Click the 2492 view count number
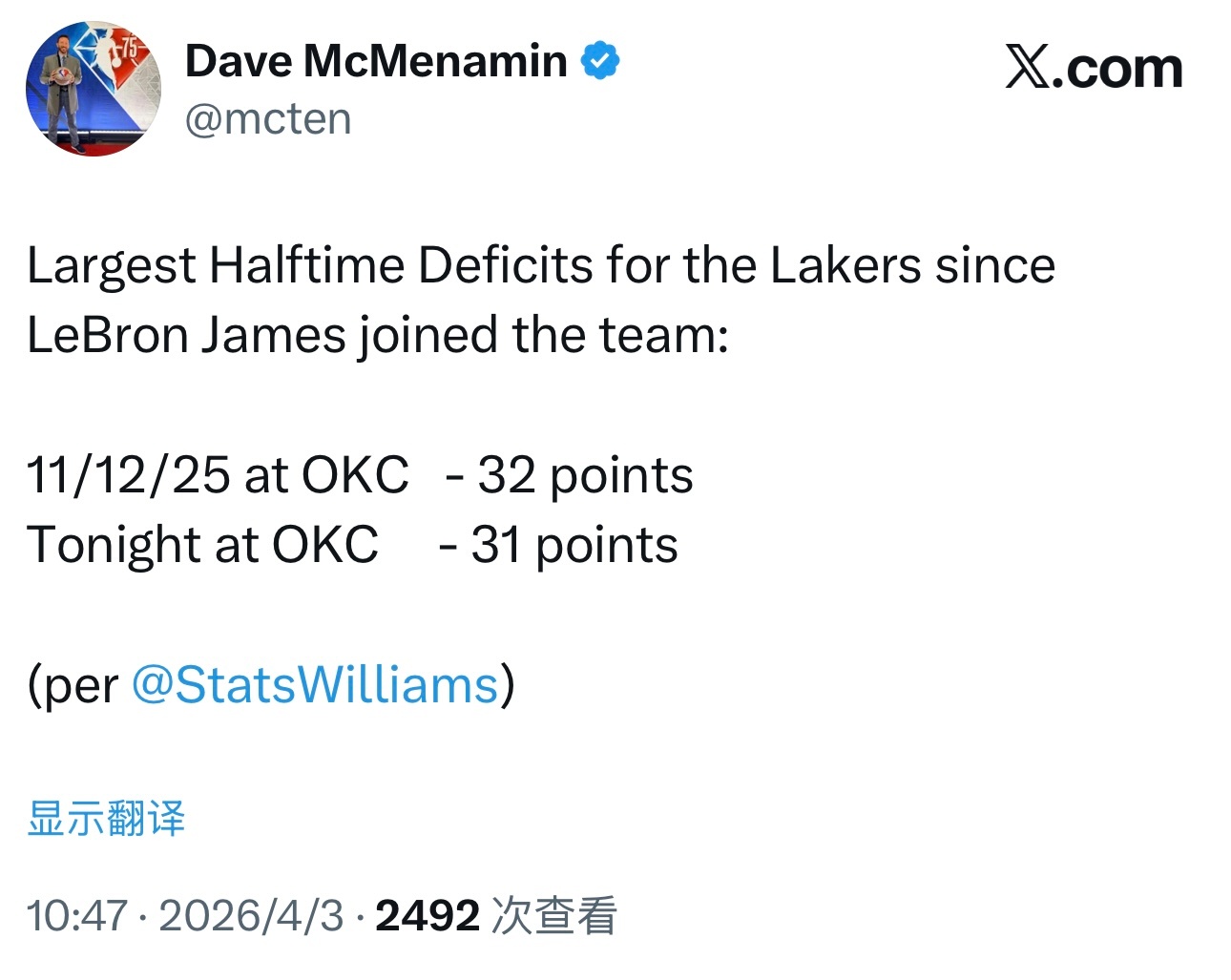1231x980 pixels. (427, 916)
